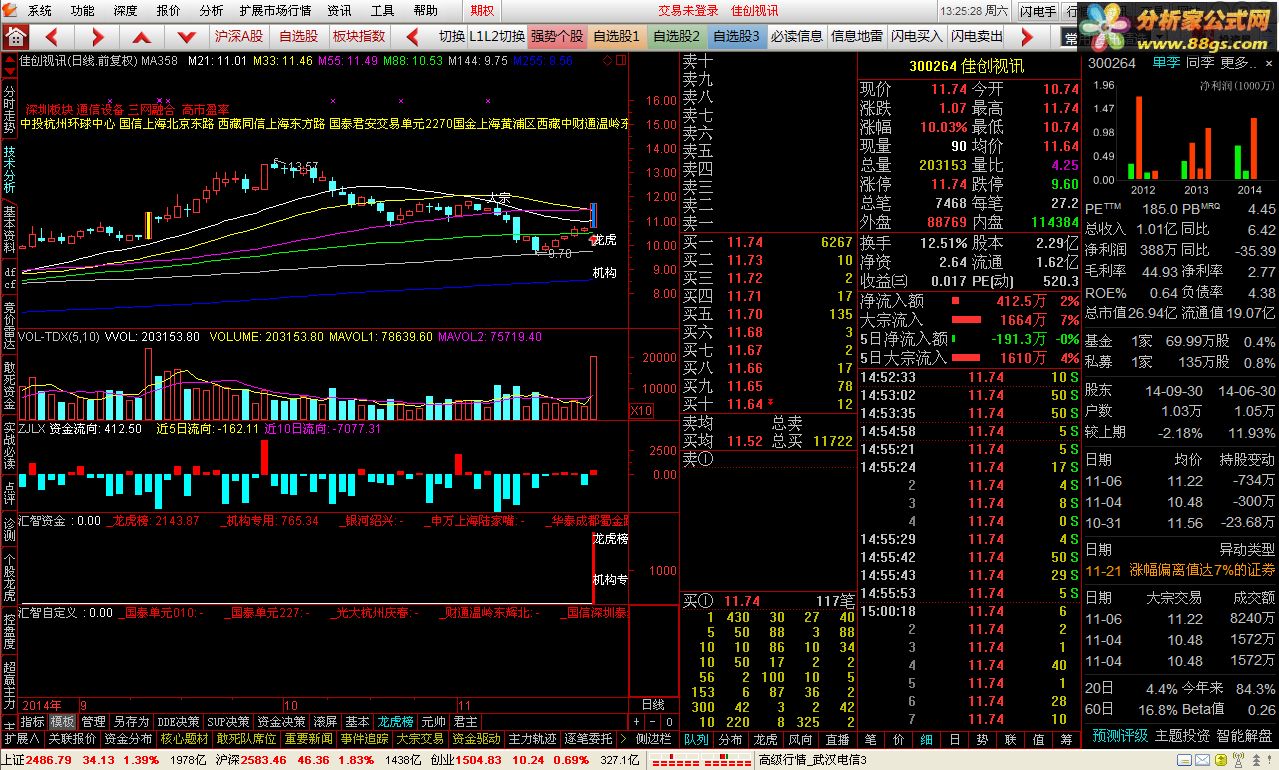Screen dimensions: 1279x770
Task: Zoom in chart with plus button
Action: click(637, 721)
